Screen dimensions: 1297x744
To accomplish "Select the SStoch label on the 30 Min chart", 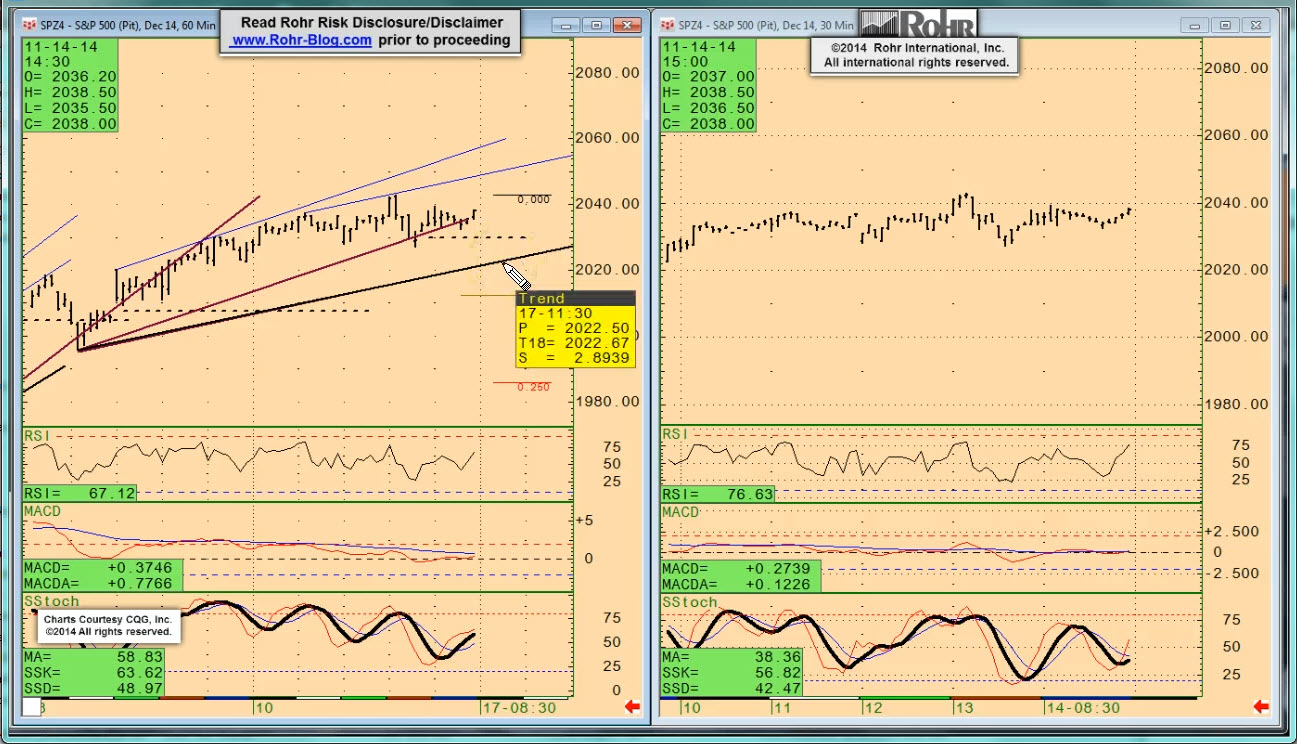I will coord(690,602).
